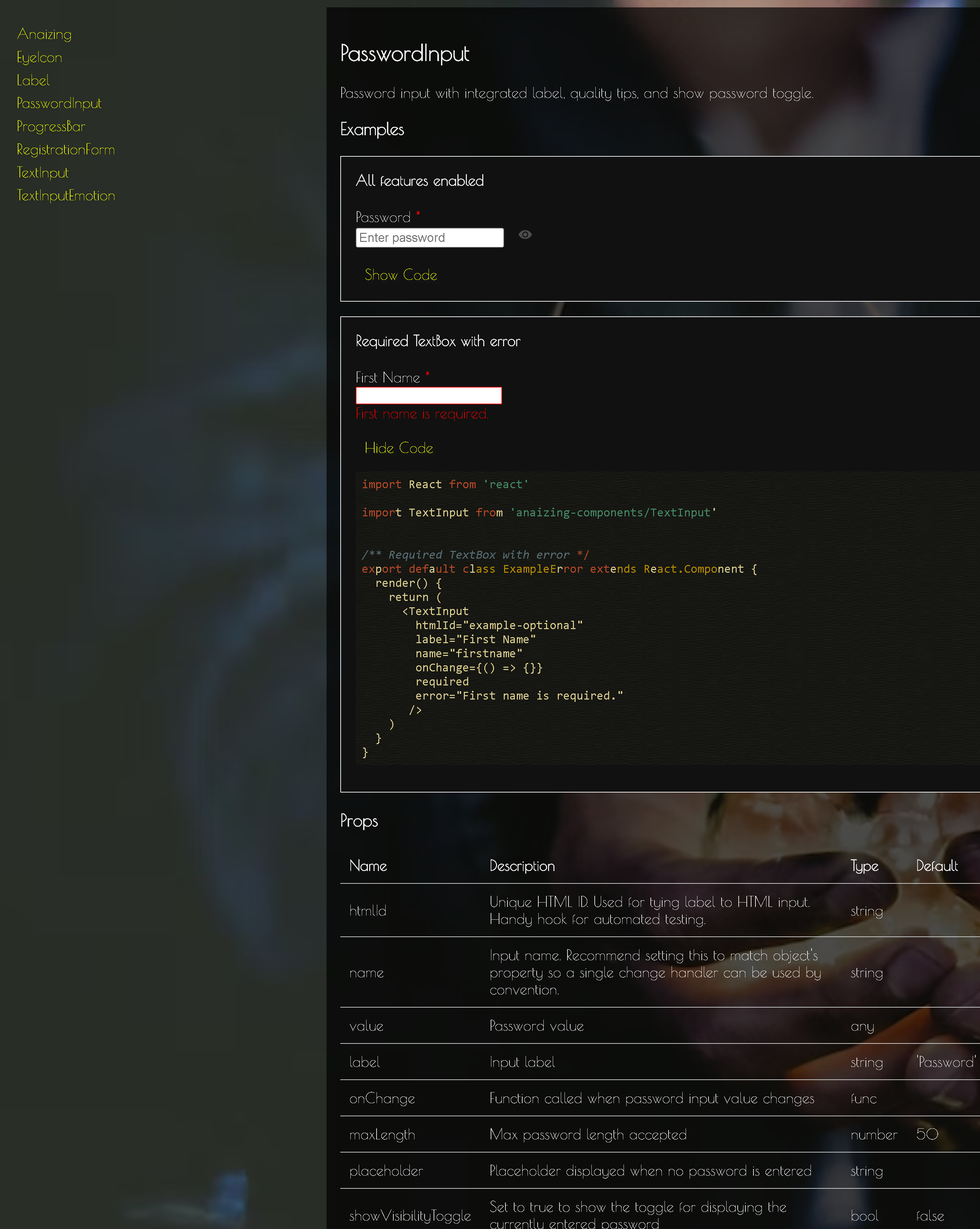The height and width of the screenshot is (1229, 980).
Task: Select the TextInput sidebar entry
Action: coord(43,172)
